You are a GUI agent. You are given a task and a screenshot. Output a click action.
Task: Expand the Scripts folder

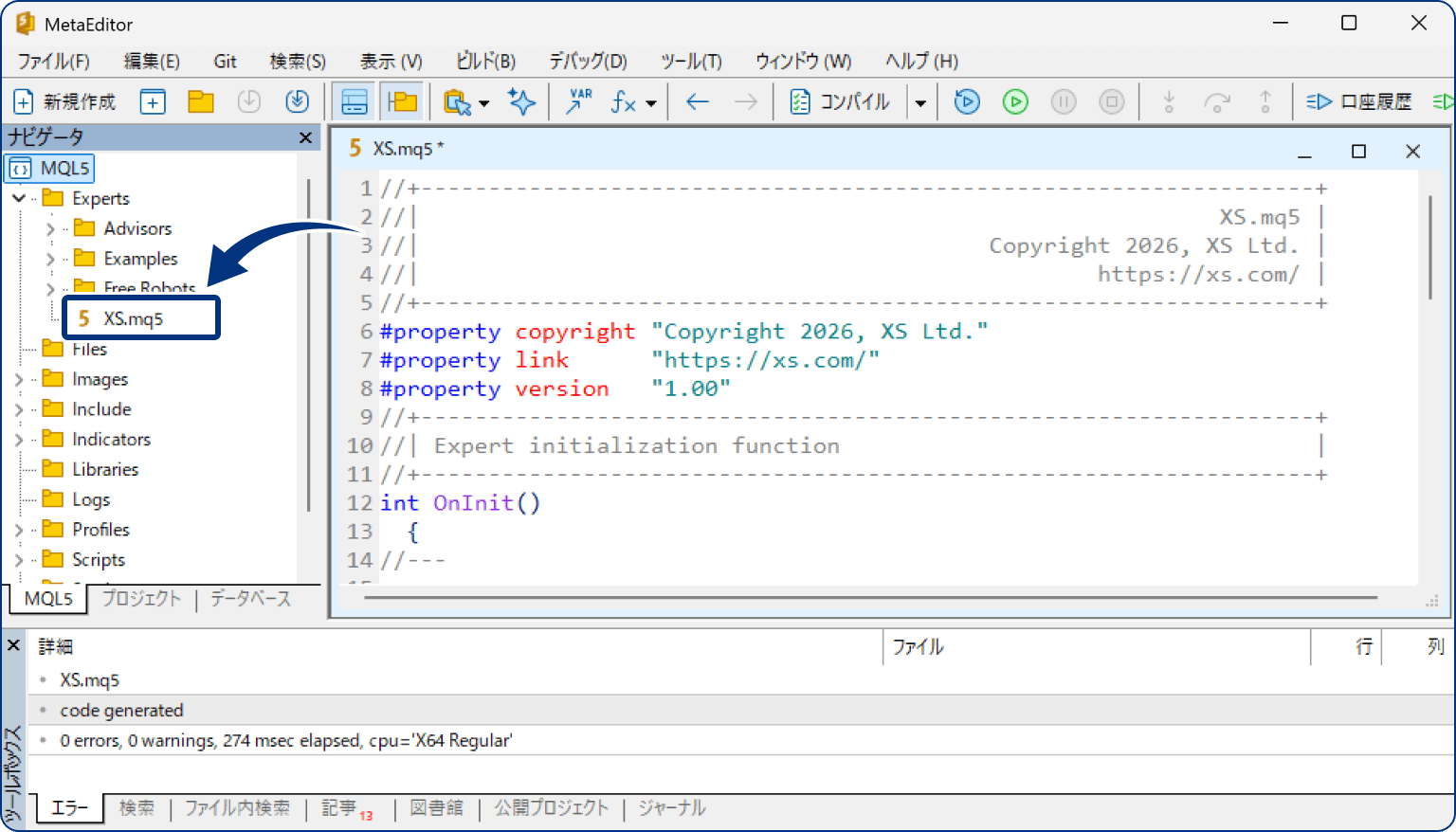(x=18, y=560)
